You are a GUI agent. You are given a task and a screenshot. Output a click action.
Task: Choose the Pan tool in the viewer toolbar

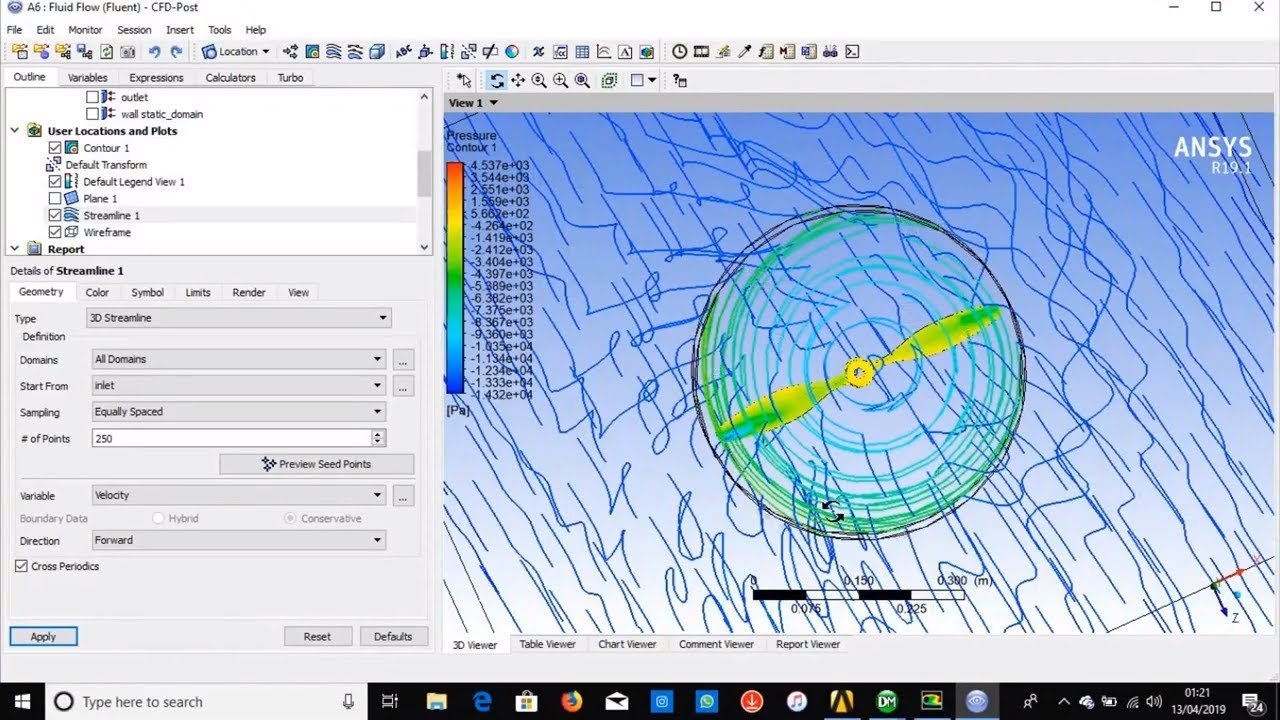click(518, 81)
